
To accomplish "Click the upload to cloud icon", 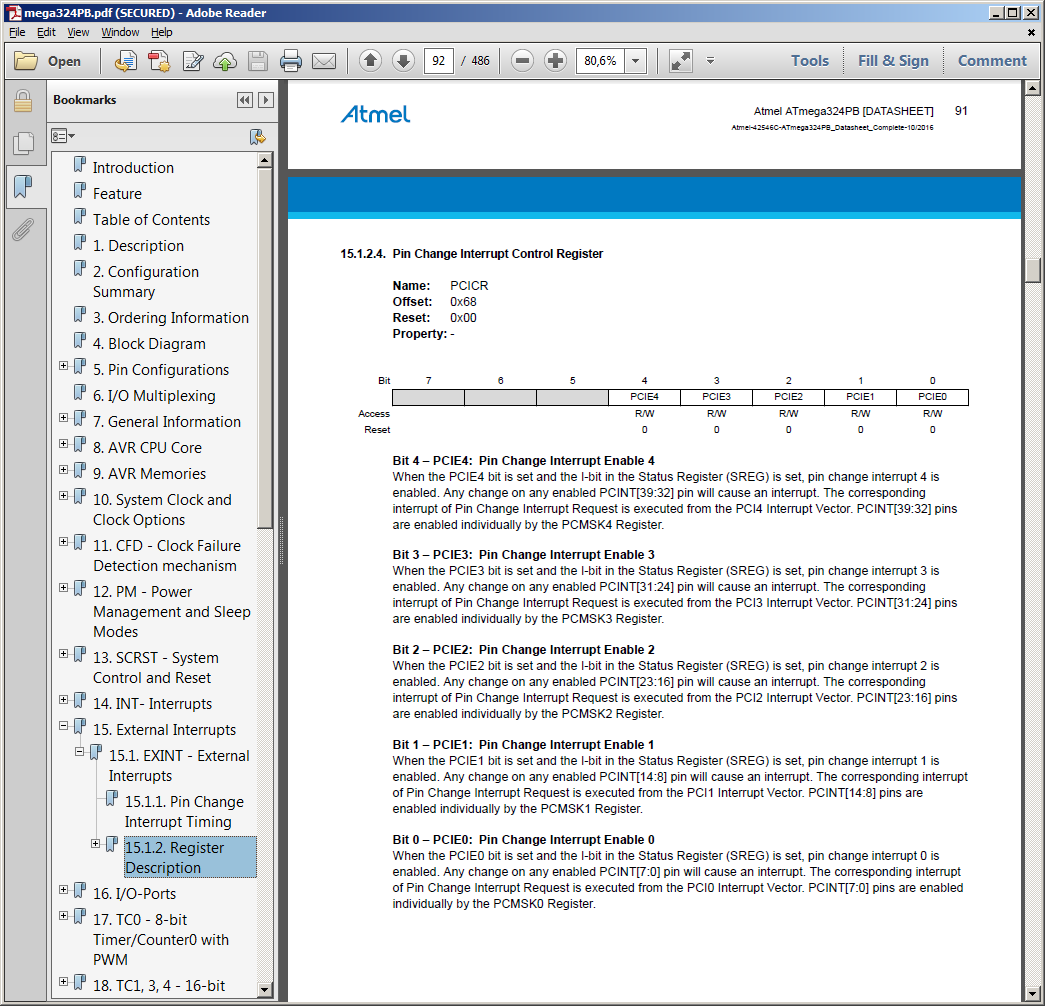I will click(225, 61).
